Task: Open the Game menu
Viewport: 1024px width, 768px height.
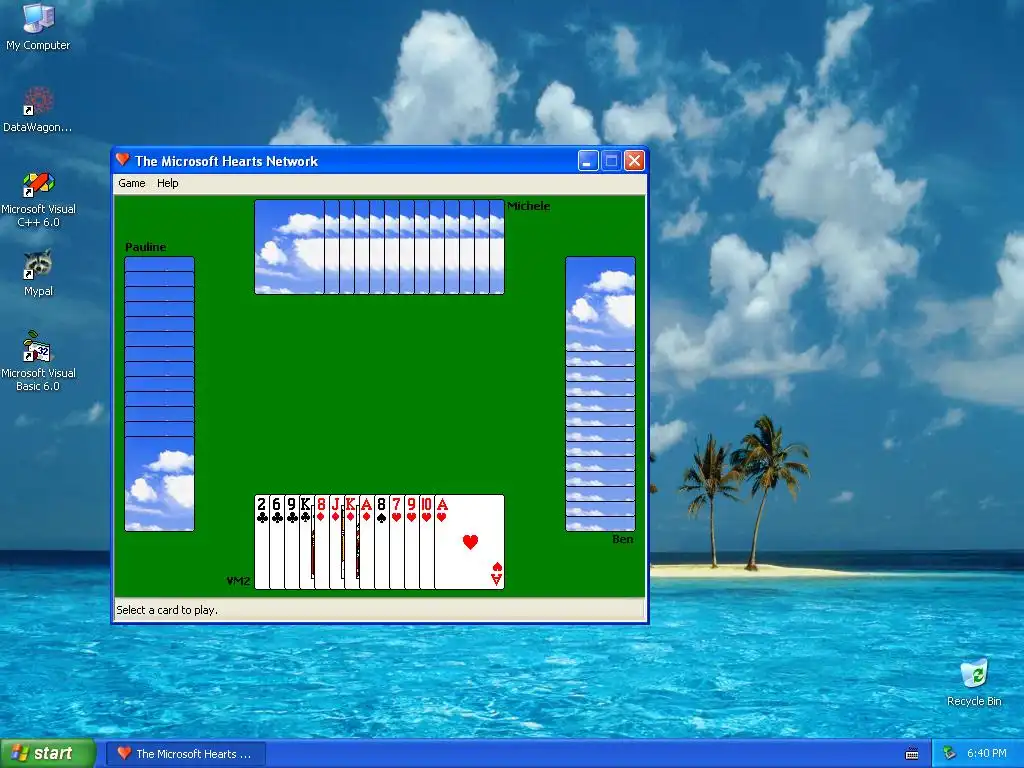Action: point(131,184)
